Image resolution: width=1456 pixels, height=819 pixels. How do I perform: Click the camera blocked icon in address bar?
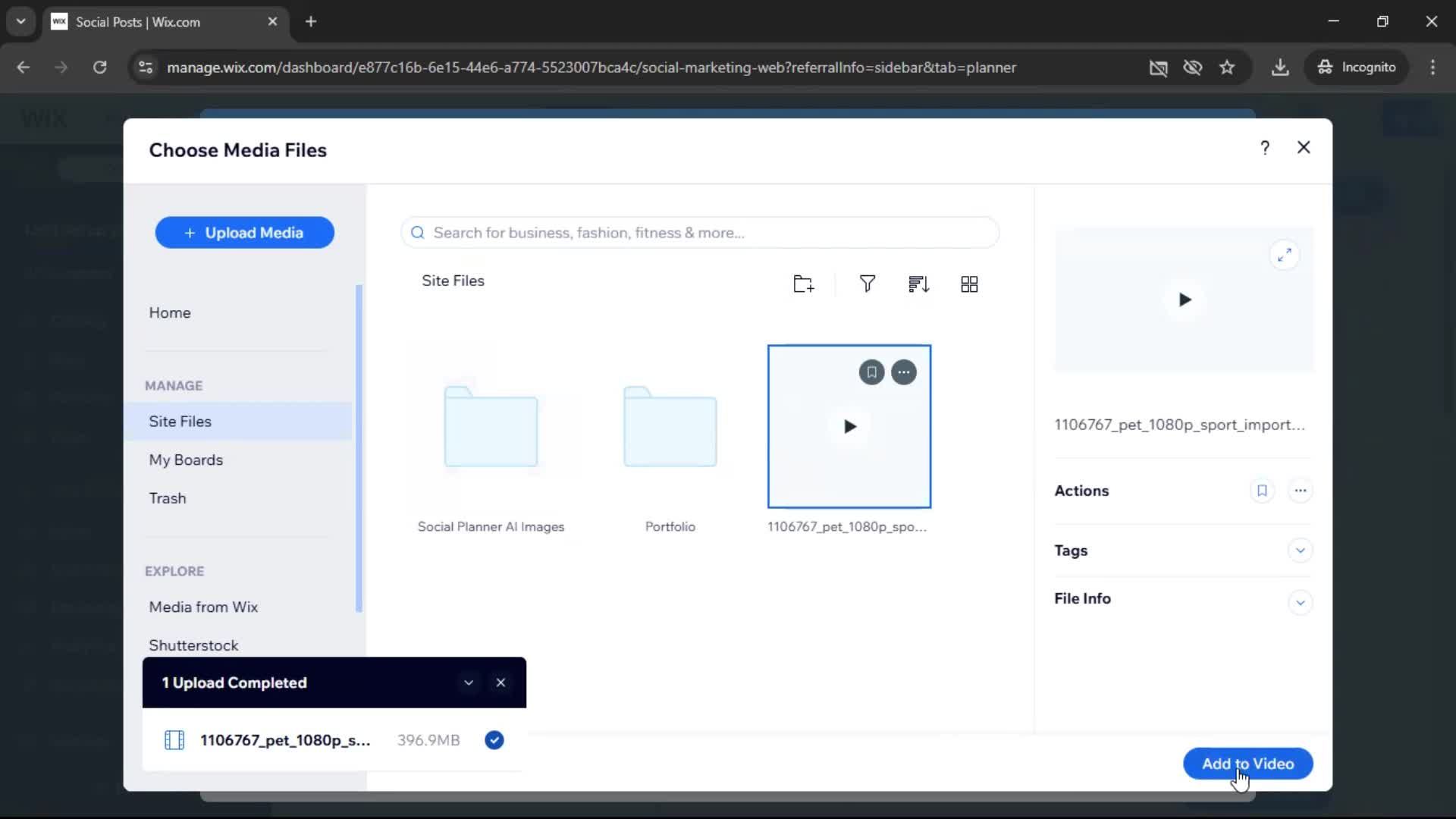tap(1158, 67)
